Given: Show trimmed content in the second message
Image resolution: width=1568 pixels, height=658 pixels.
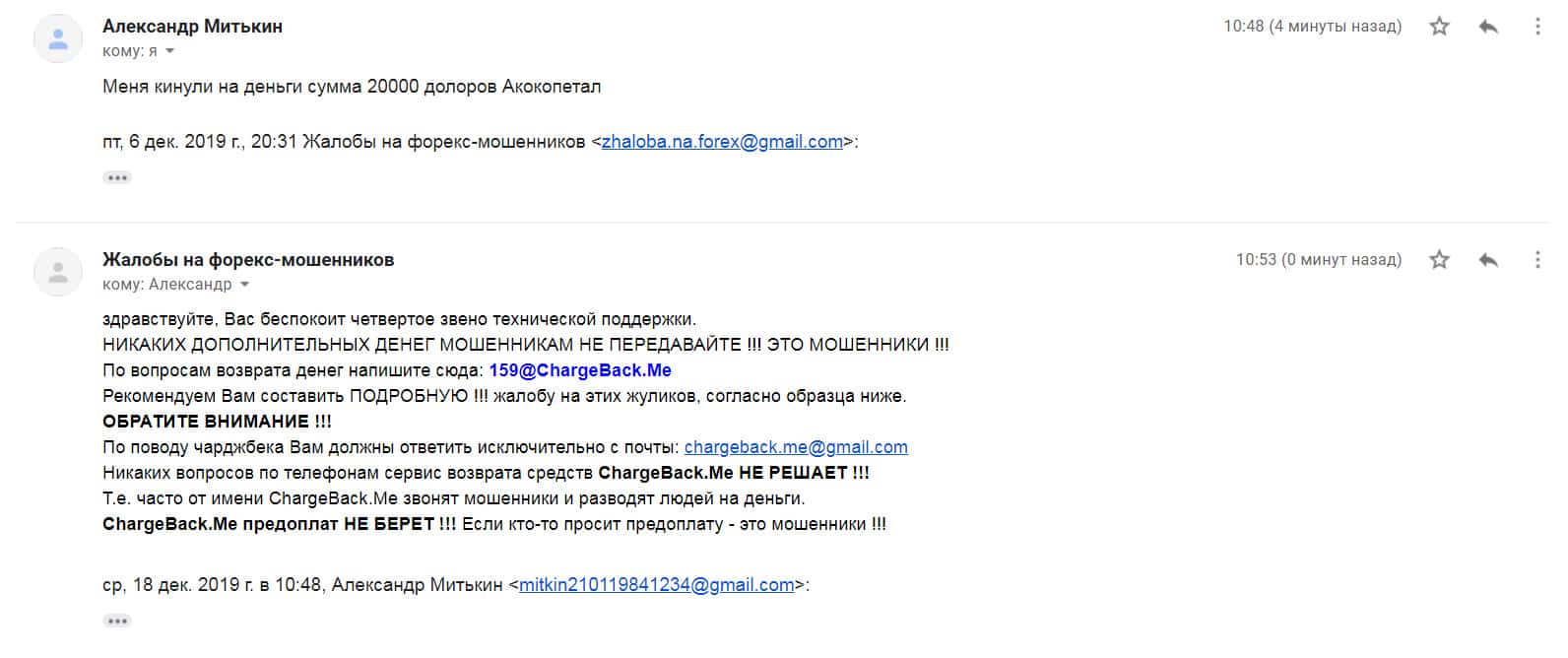Looking at the screenshot, I should [117, 622].
